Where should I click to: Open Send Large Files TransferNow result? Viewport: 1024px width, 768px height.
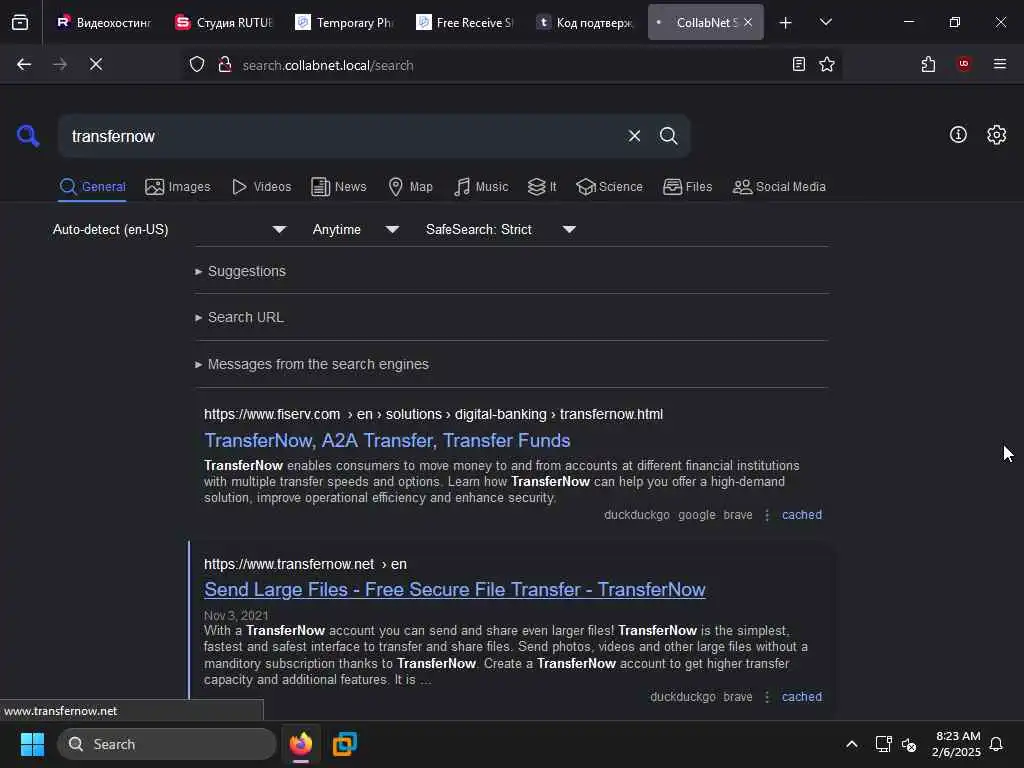click(455, 589)
